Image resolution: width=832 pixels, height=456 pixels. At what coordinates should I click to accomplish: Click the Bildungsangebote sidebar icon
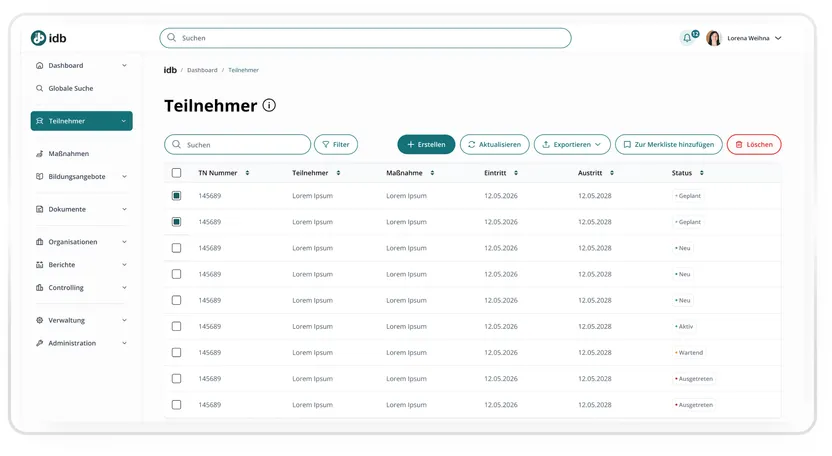click(x=39, y=176)
